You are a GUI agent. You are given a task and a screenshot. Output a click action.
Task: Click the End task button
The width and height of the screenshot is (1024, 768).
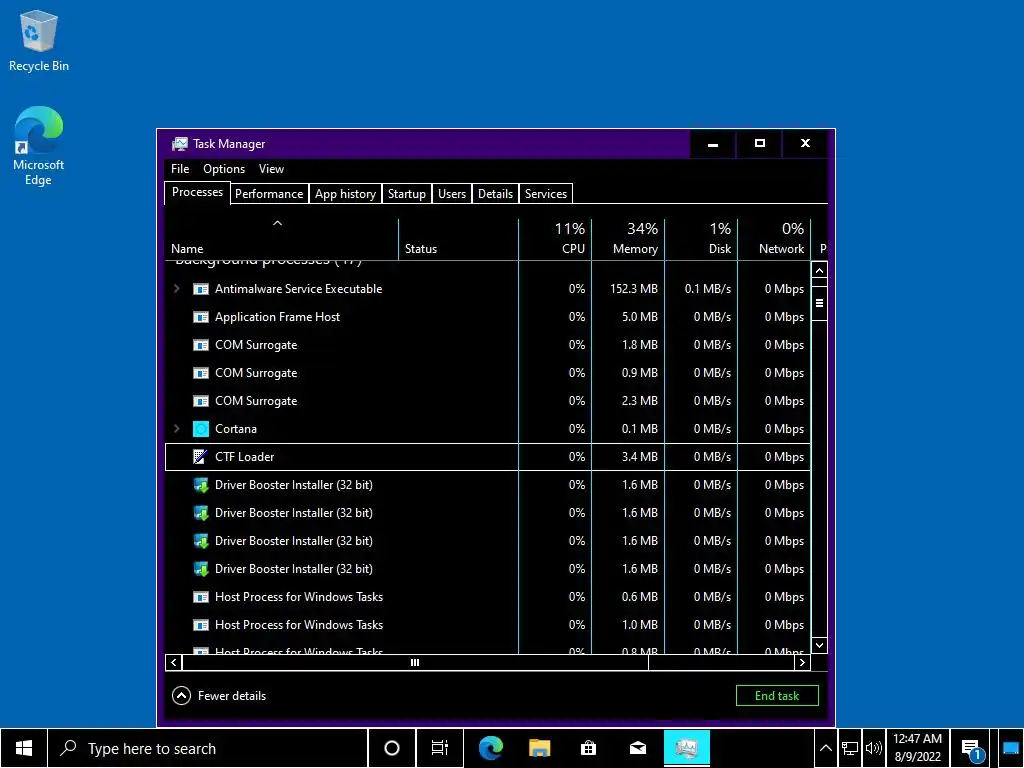tap(777, 696)
